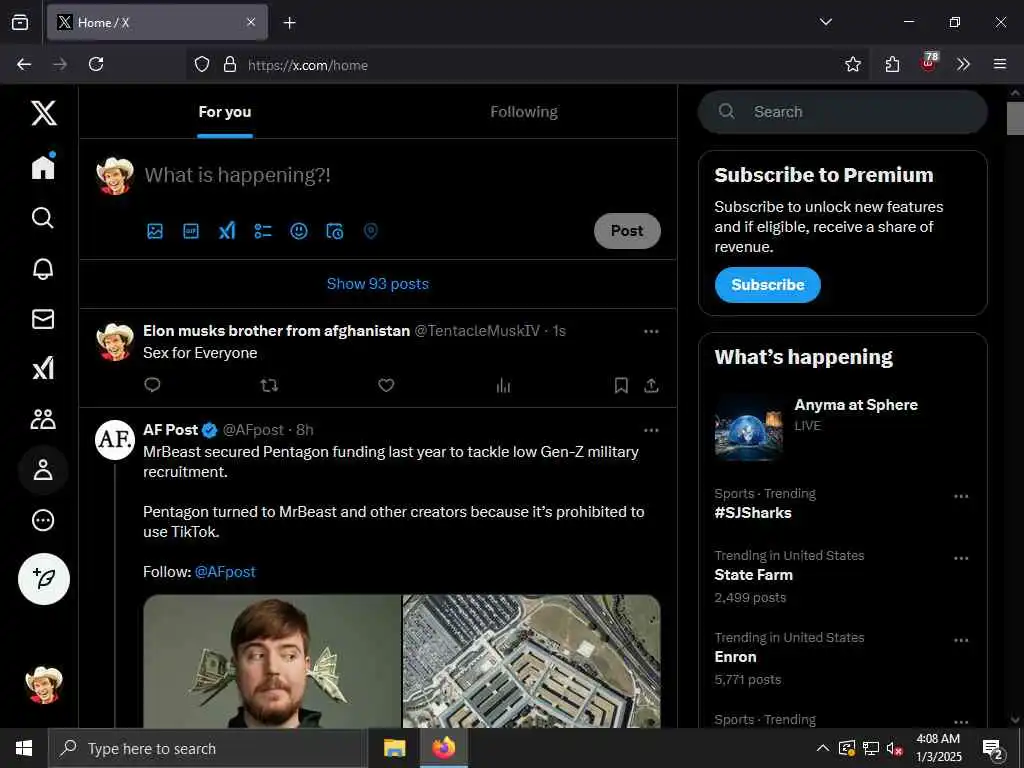The image size is (1024, 768).
Task: Open Messages envelope in the sidebar
Action: click(43, 319)
